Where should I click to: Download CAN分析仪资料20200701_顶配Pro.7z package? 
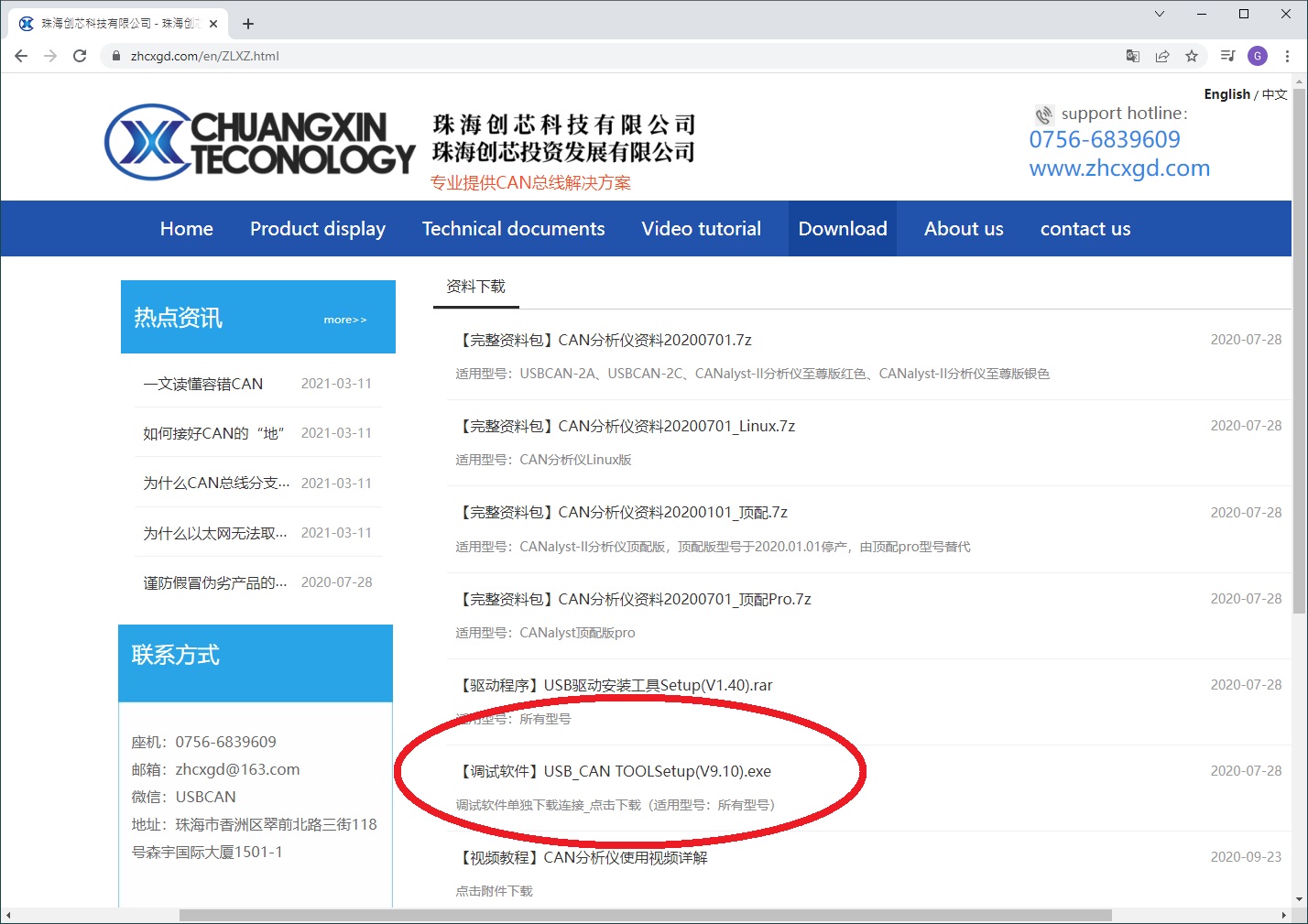[x=634, y=599]
